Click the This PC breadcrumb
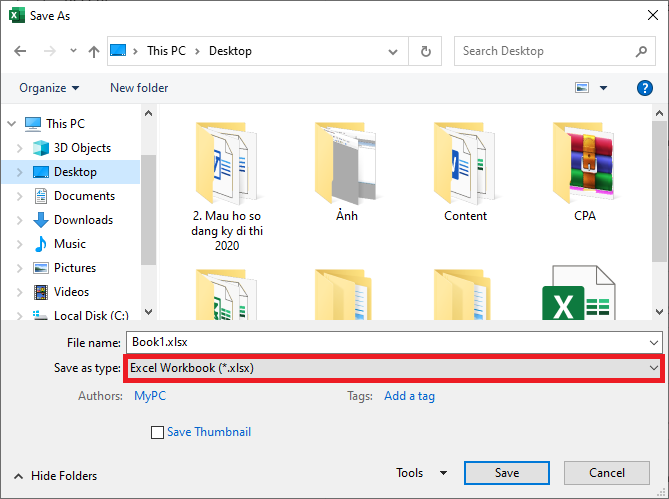Image resolution: width=669 pixels, height=499 pixels. click(166, 51)
